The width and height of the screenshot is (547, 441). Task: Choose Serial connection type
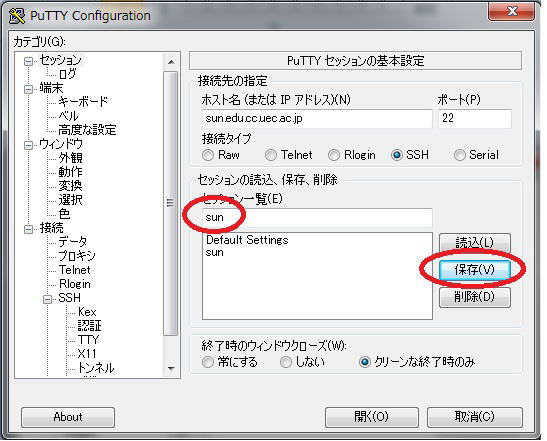459,155
